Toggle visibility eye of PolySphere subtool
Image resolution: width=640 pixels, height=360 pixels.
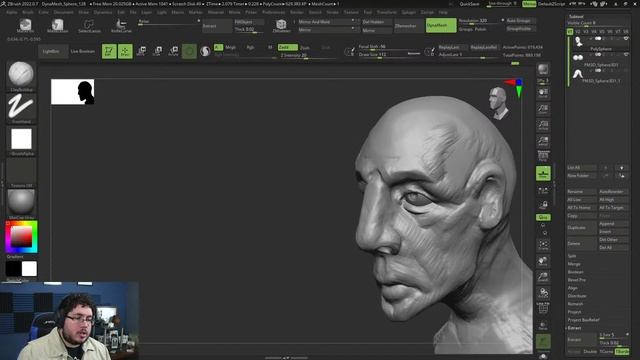pyautogui.click(x=626, y=39)
